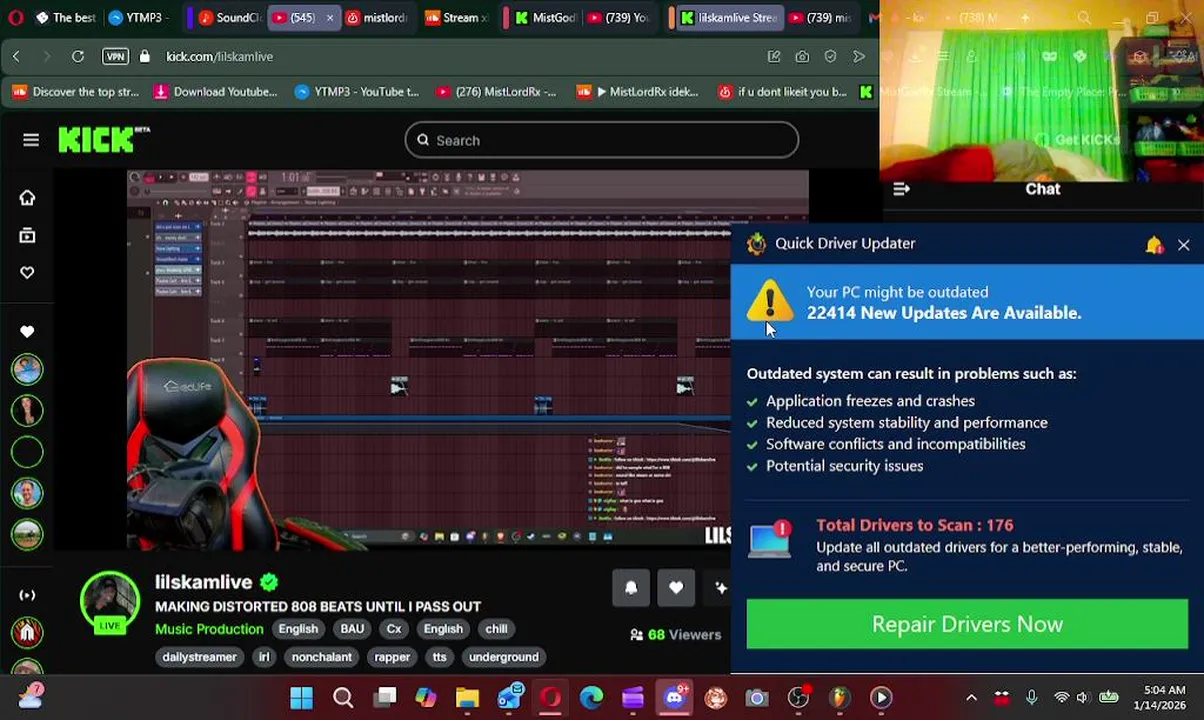Select the nonchalant tag
Viewport: 1204px width, 720px height.
pos(321,657)
